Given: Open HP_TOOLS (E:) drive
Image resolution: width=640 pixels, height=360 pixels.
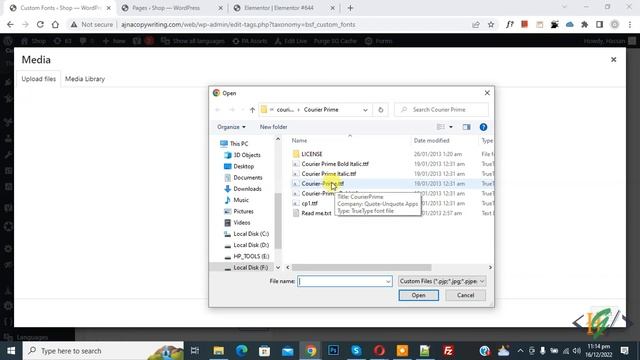Looking at the screenshot, I should click(251, 256).
